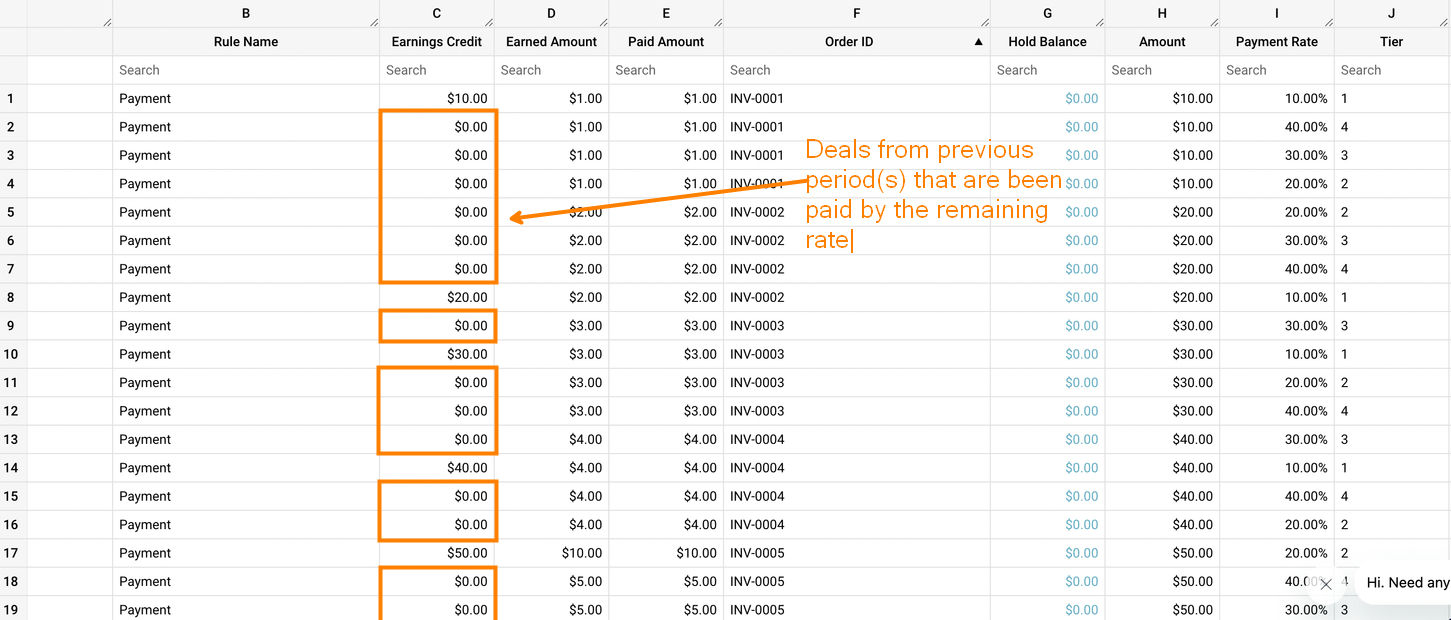Click the resize handle on column C header

pyautogui.click(x=488, y=22)
